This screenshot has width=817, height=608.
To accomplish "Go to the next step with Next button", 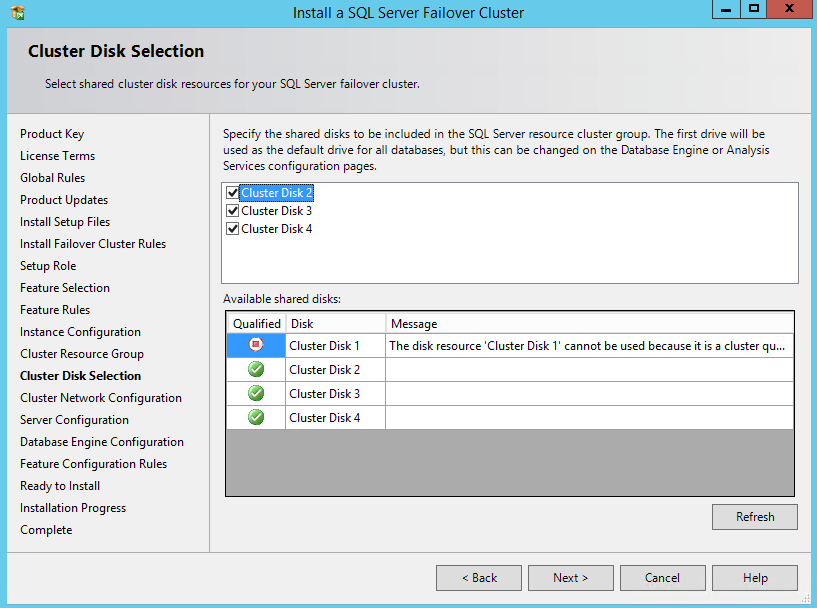I will pos(570,578).
